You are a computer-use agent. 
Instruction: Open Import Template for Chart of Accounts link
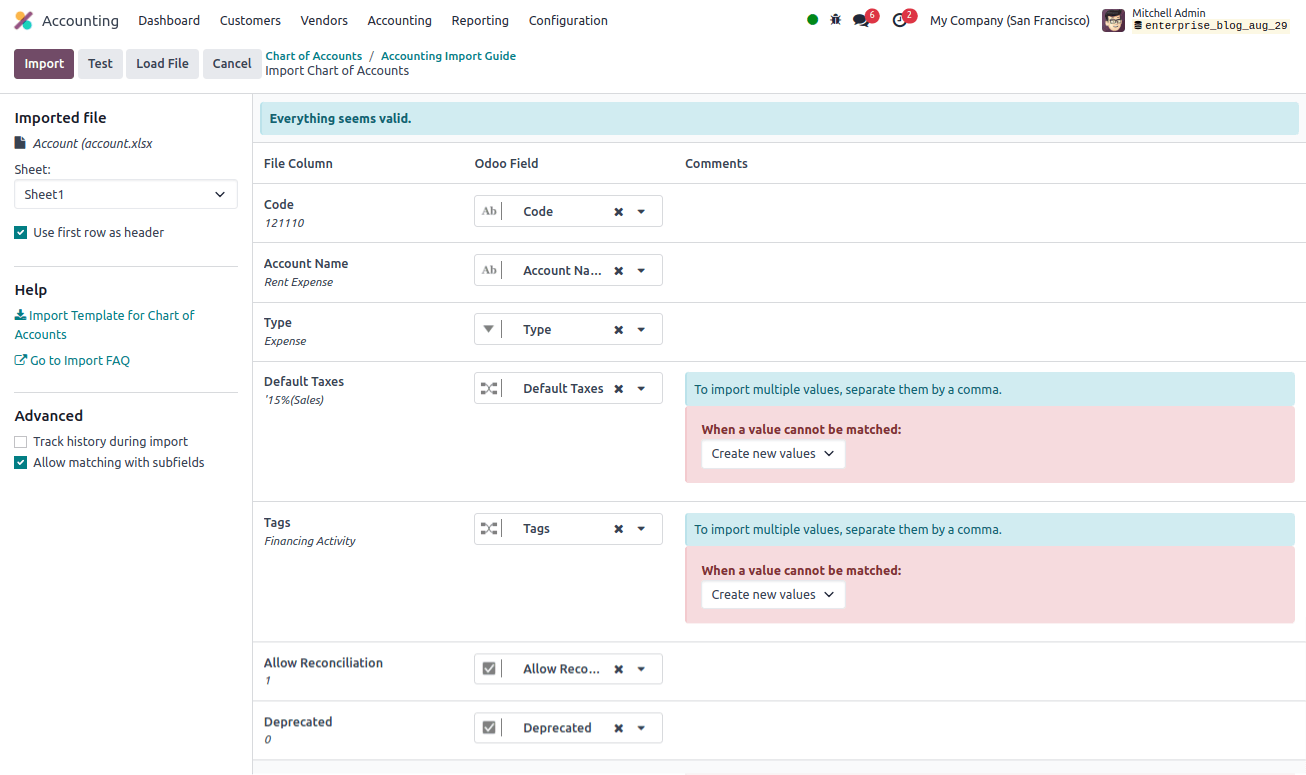[x=104, y=325]
